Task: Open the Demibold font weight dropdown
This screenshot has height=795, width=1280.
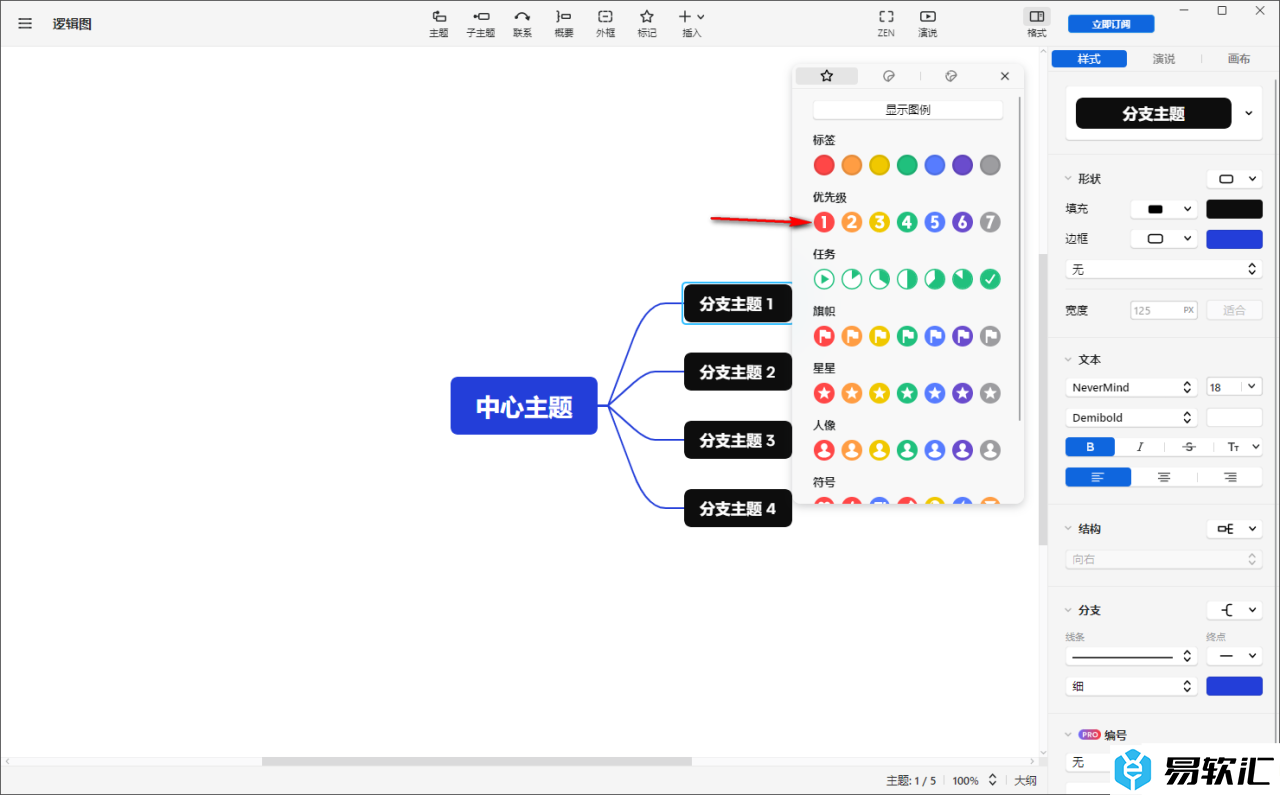Action: pyautogui.click(x=1131, y=417)
